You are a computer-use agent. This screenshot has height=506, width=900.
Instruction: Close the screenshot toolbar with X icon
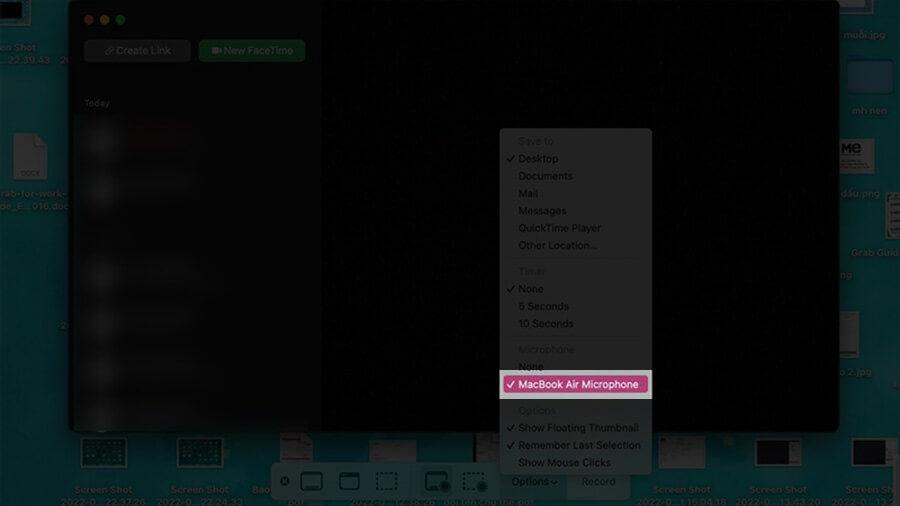coord(285,482)
